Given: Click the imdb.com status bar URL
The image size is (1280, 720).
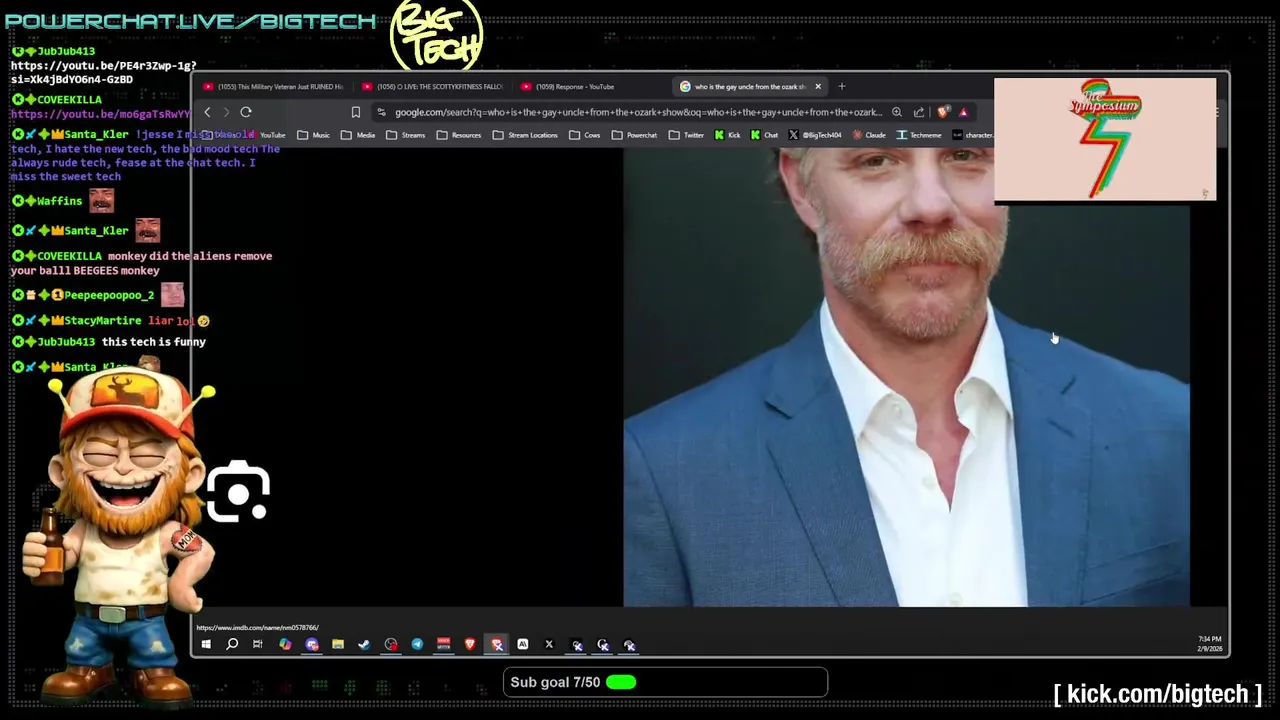Looking at the screenshot, I should pos(257,628).
